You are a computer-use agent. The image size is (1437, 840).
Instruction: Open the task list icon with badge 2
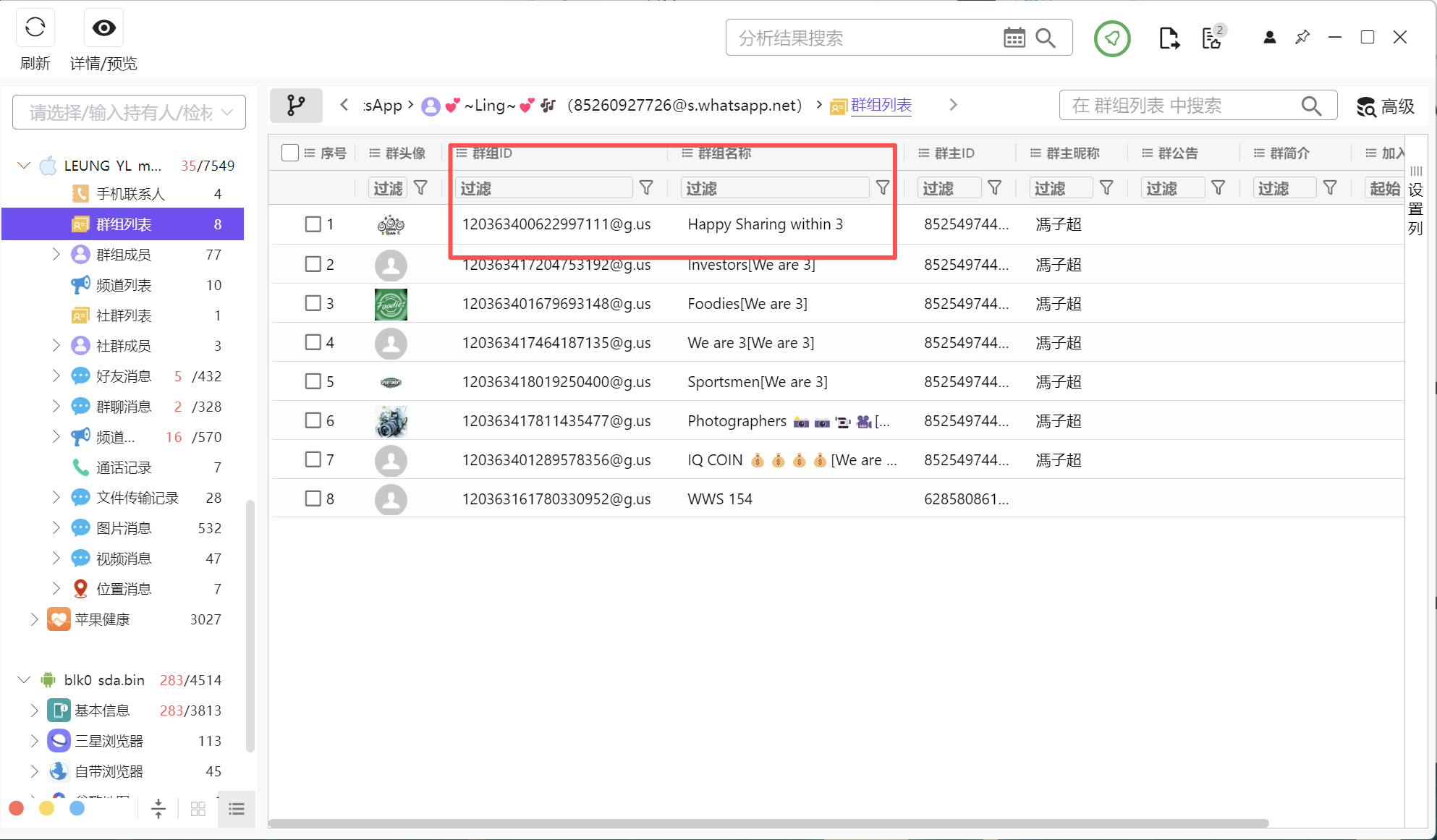coord(1212,38)
